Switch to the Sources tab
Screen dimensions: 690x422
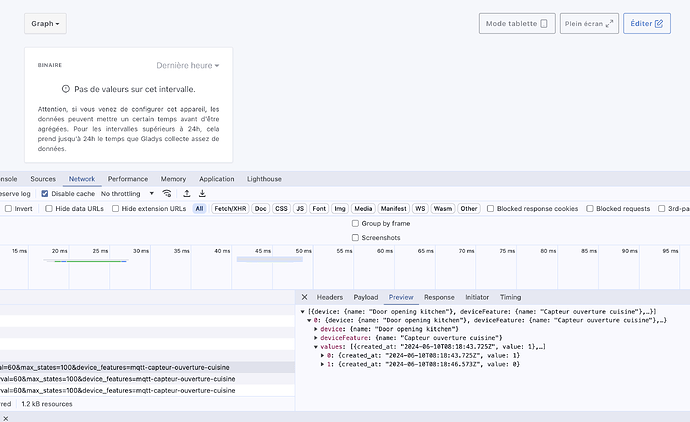click(x=43, y=179)
